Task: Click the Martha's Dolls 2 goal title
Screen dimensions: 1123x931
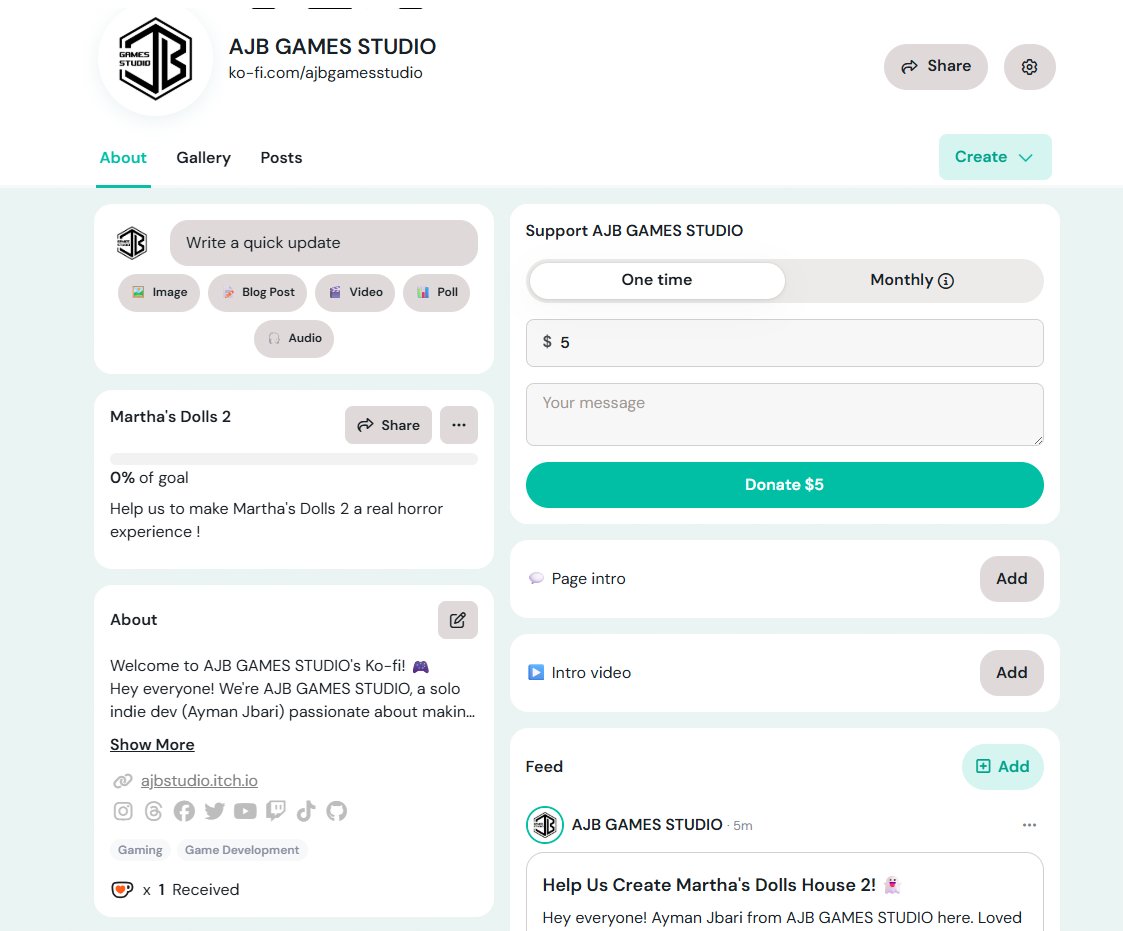Action: tap(170, 417)
